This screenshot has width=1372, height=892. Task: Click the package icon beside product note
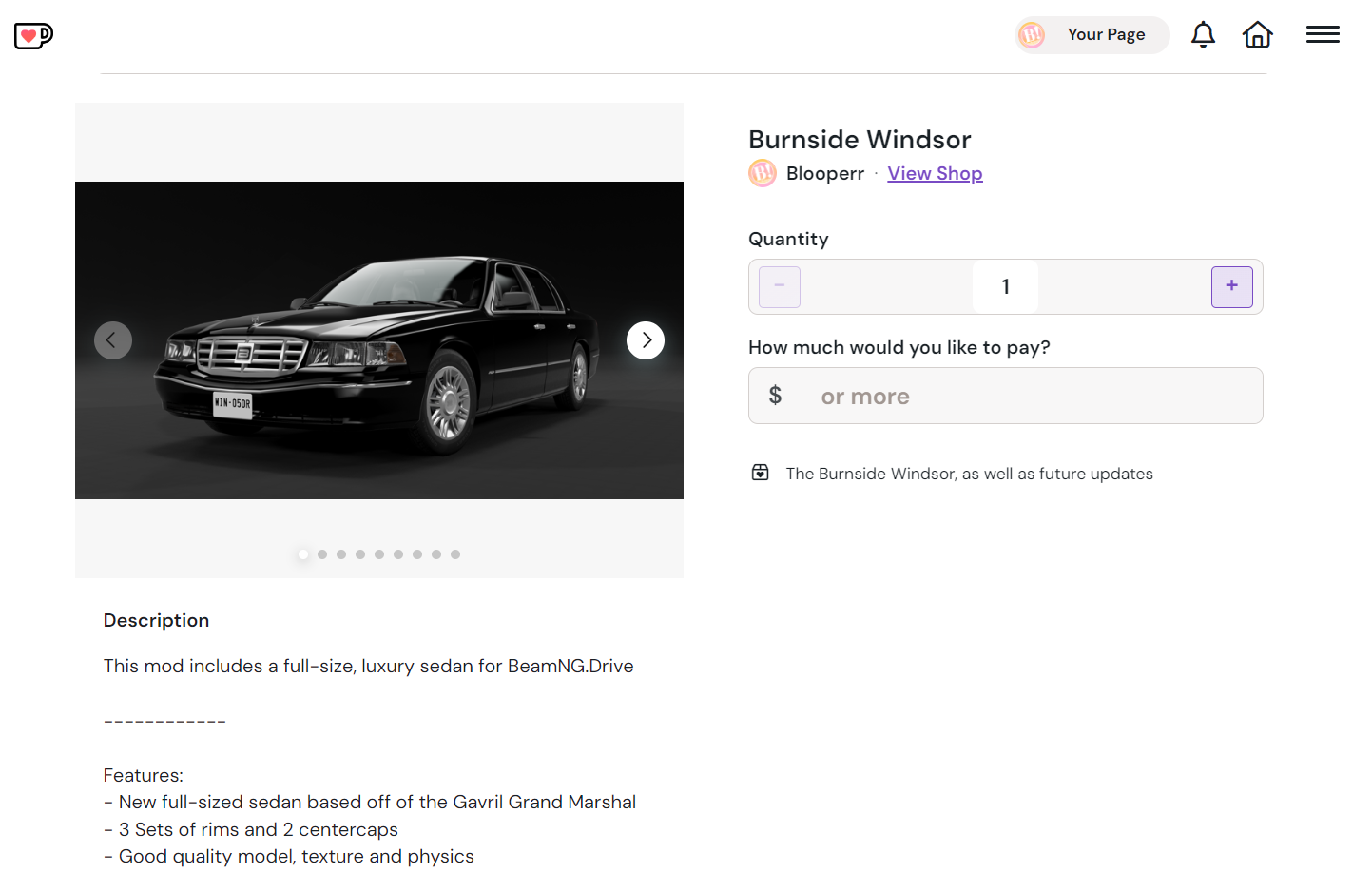click(761, 473)
